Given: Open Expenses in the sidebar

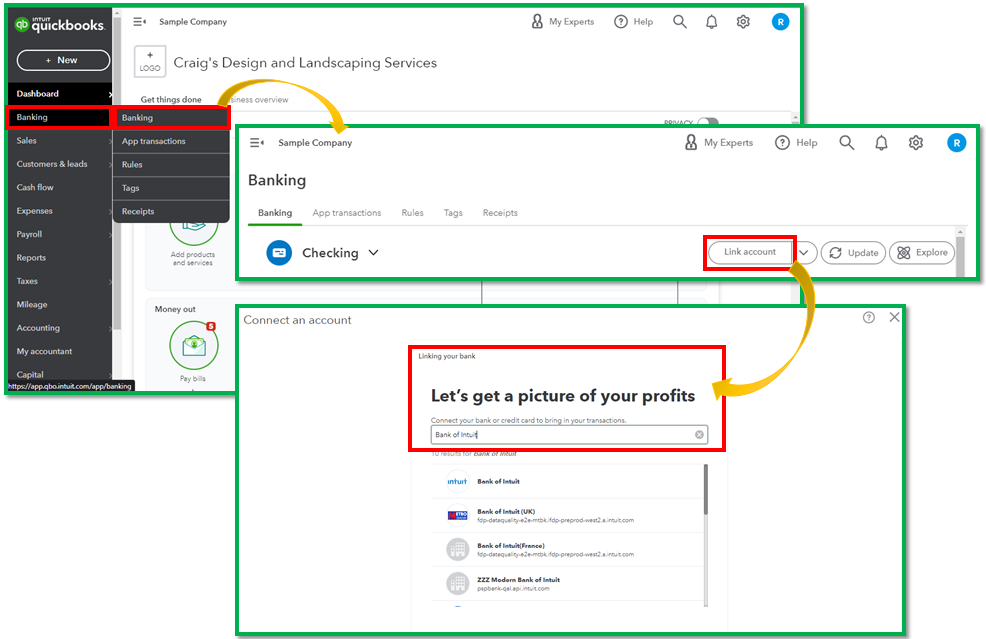Looking at the screenshot, I should pos(60,211).
